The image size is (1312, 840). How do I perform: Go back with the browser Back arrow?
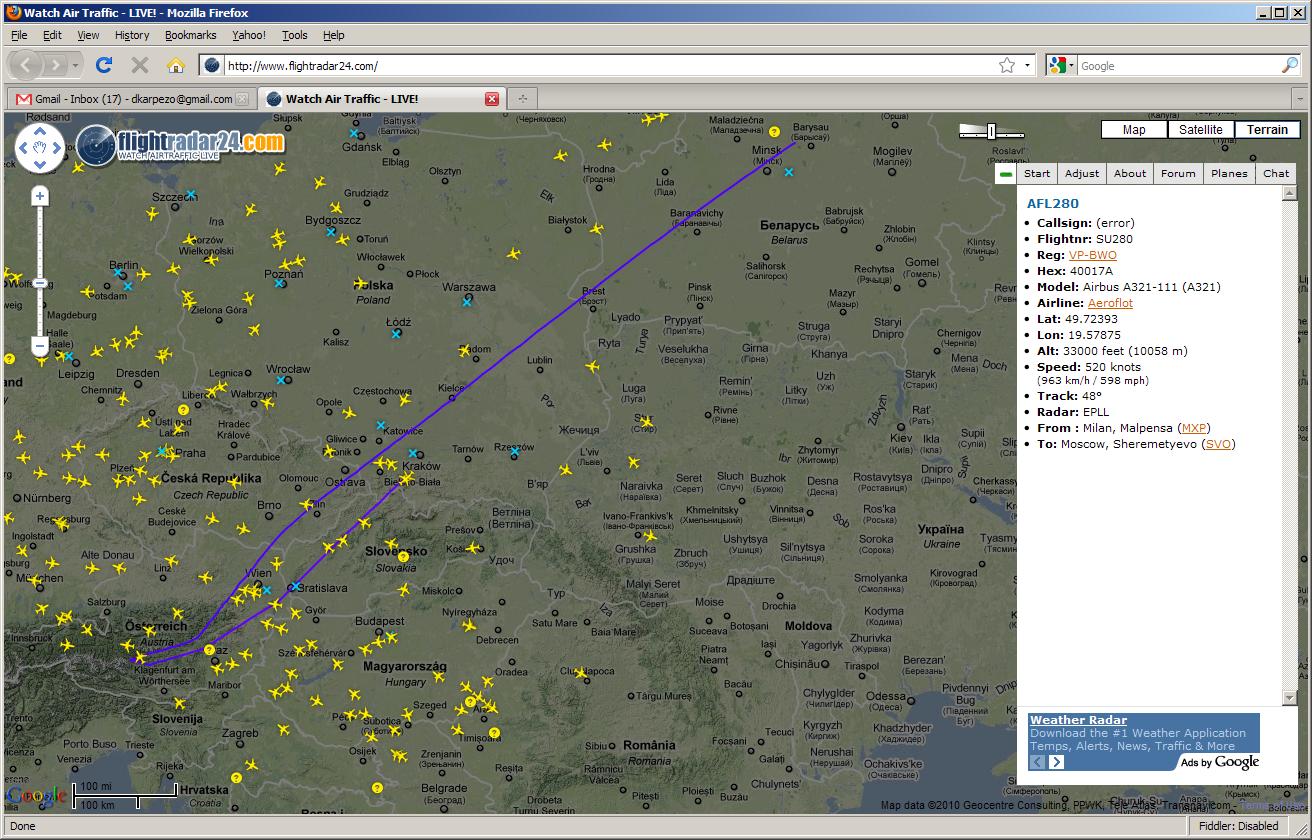(x=26, y=66)
